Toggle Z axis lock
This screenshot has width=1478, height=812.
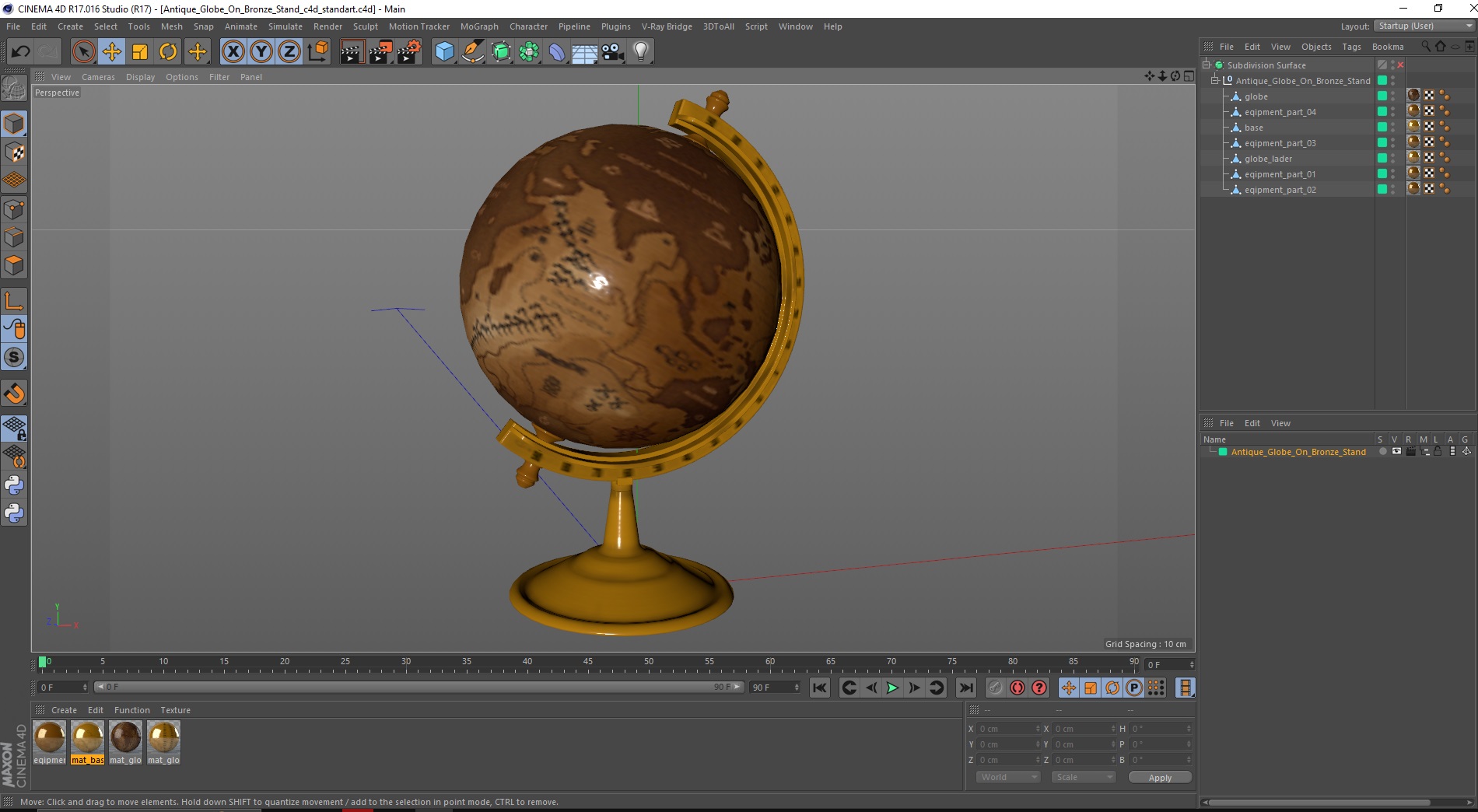pyautogui.click(x=289, y=52)
